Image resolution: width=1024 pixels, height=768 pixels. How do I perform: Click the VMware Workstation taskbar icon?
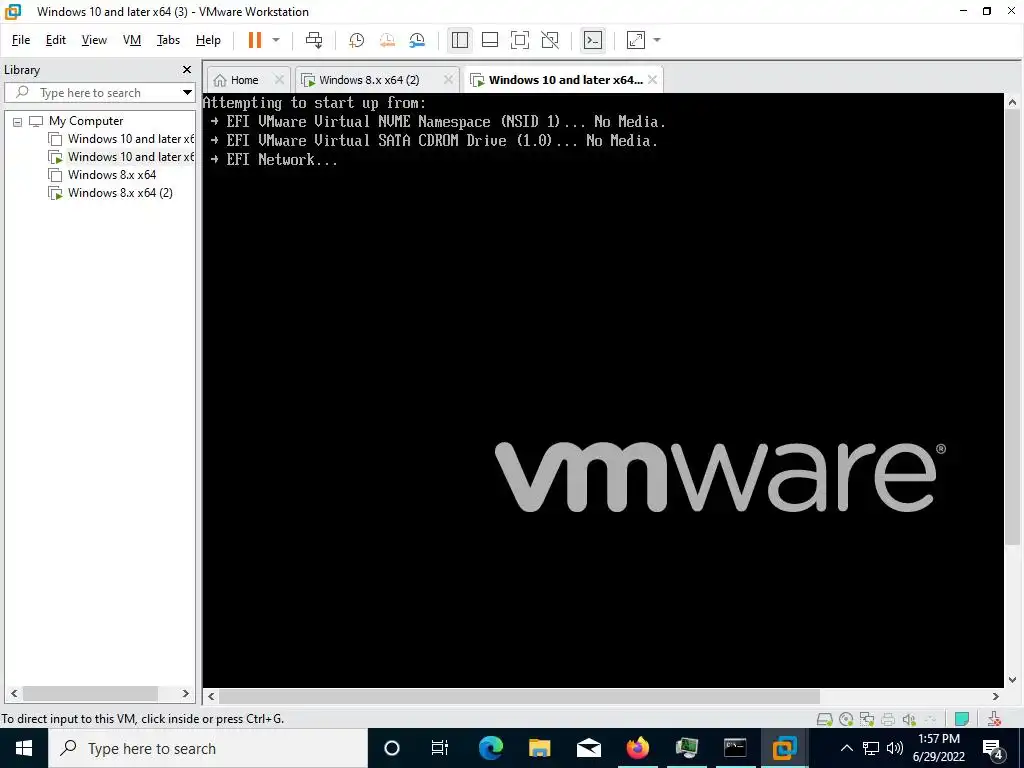tap(784, 748)
